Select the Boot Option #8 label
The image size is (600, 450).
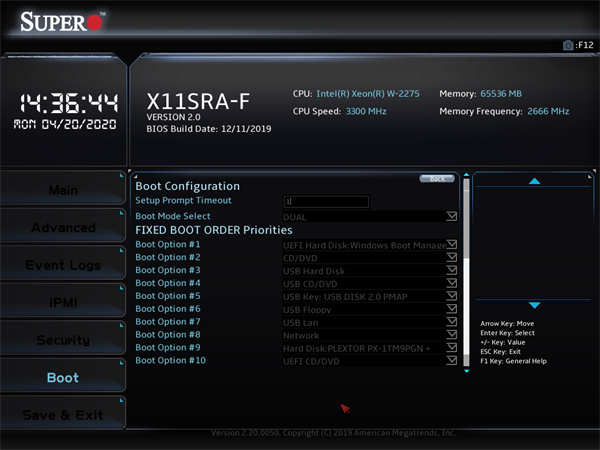tap(168, 335)
